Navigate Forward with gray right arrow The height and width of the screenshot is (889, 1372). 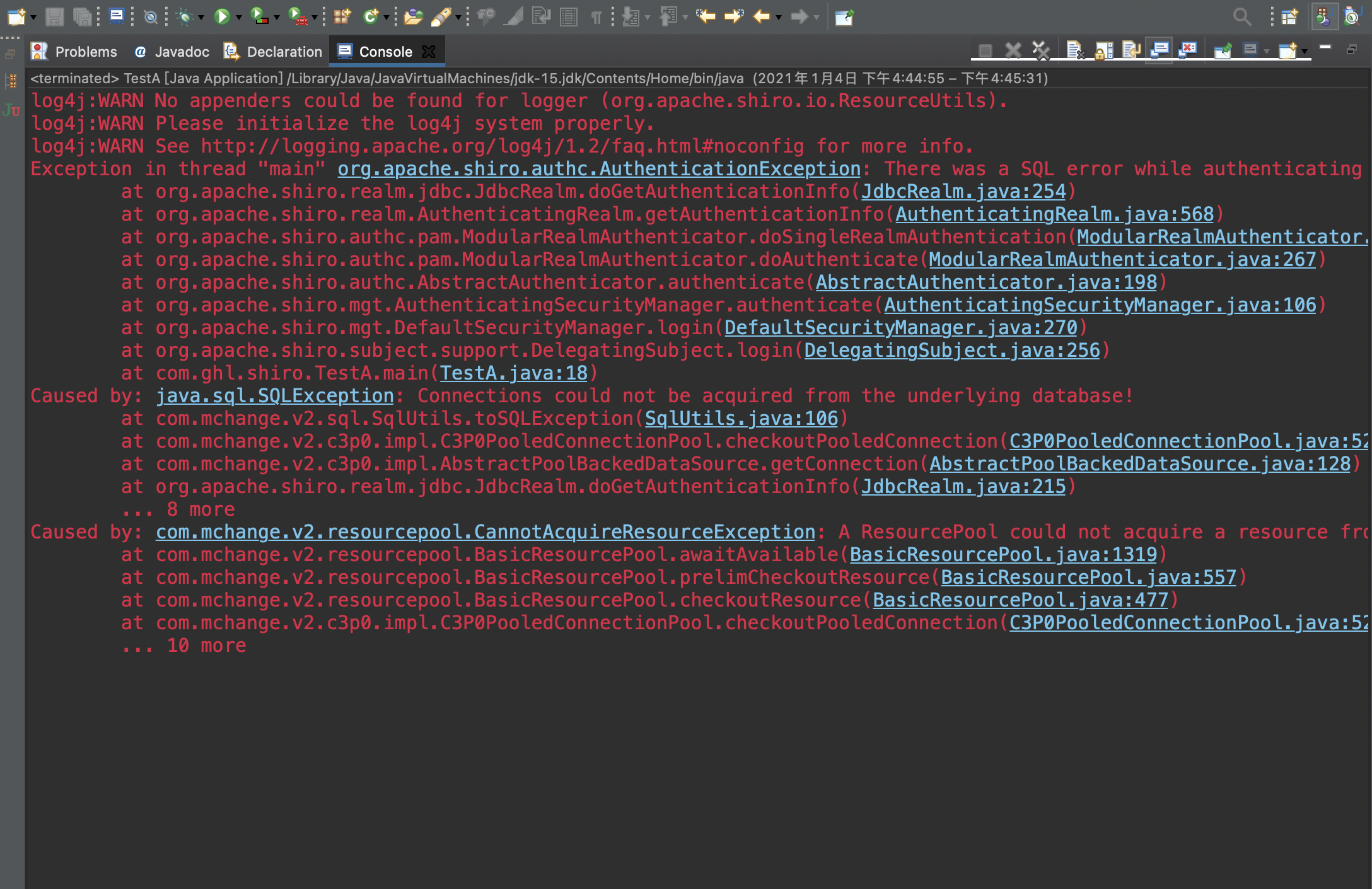pos(799,16)
